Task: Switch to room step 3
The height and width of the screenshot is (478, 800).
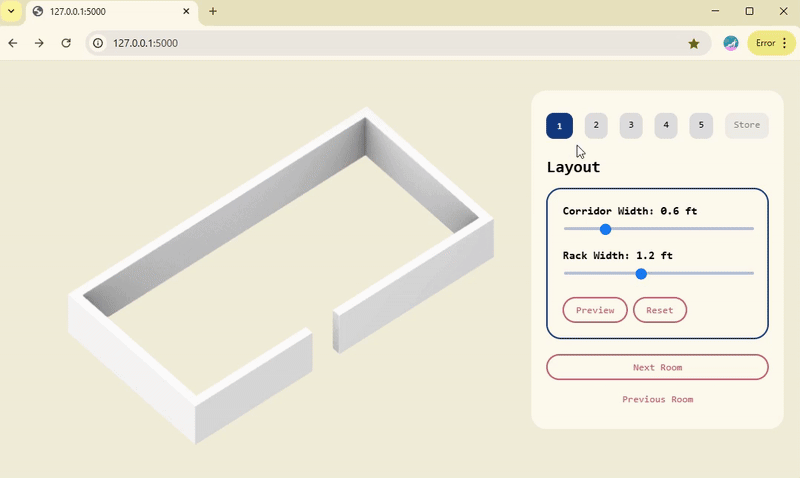Action: tap(631, 125)
